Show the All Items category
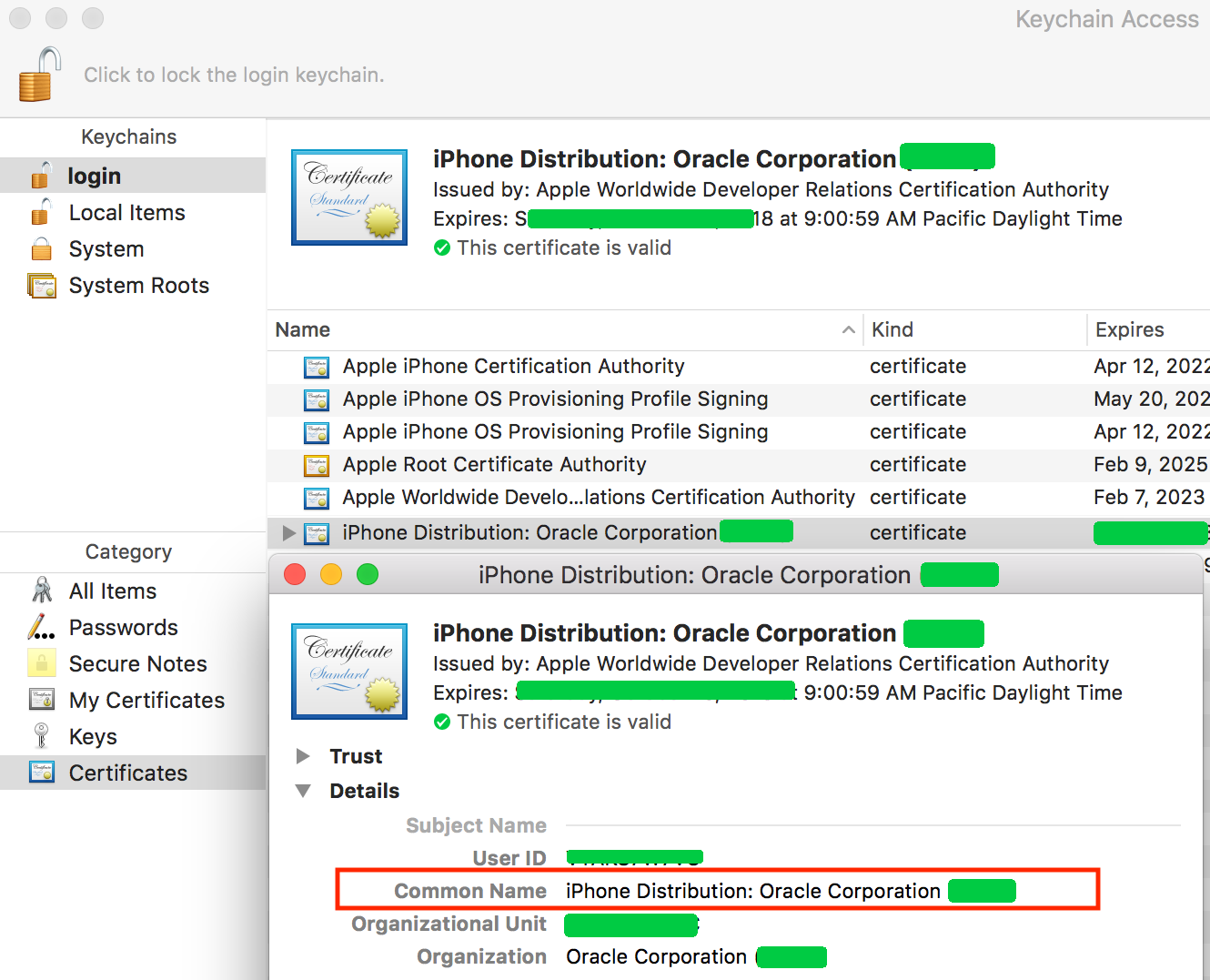 [x=133, y=591]
